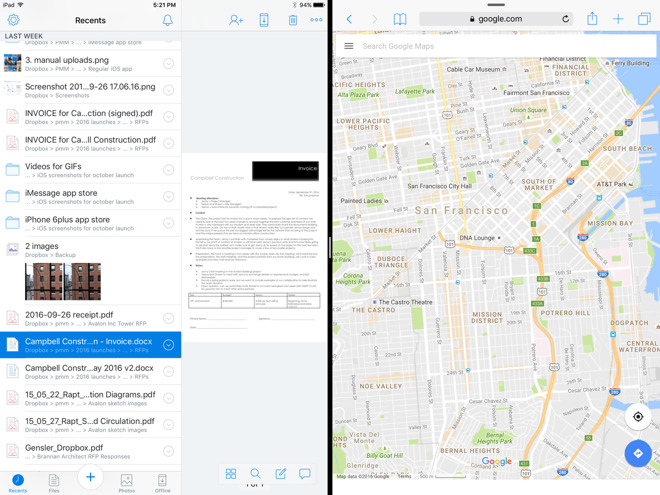660x495 pixels.
Task: Reload the google.com page
Action: tap(565, 19)
